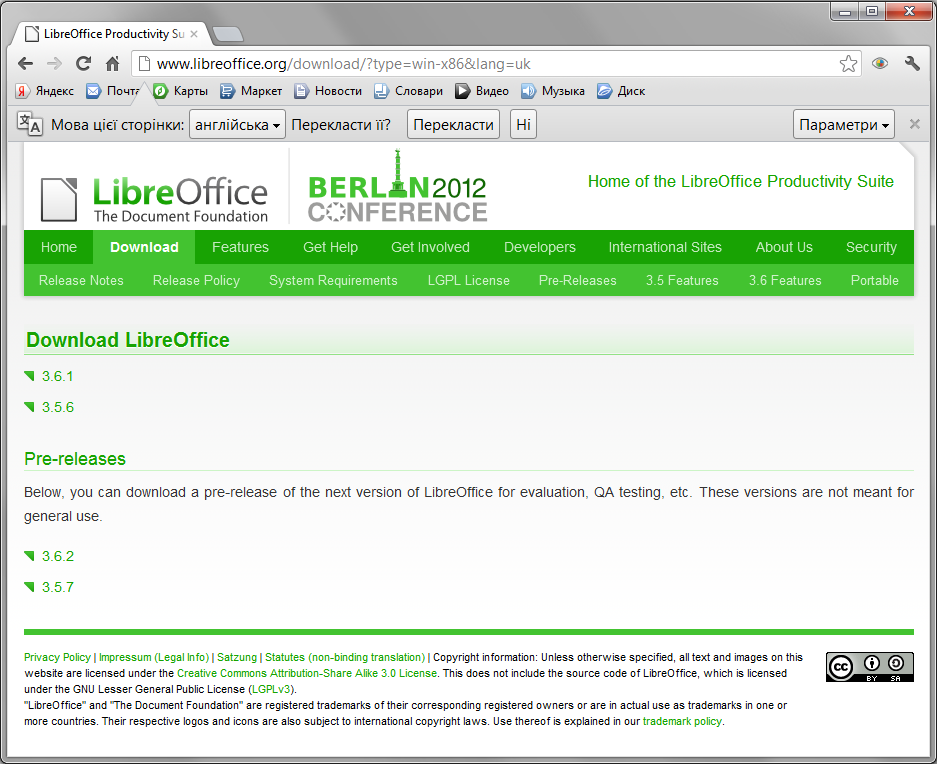This screenshot has width=937, height=764.
Task: Close the translation bar
Action: (914, 124)
